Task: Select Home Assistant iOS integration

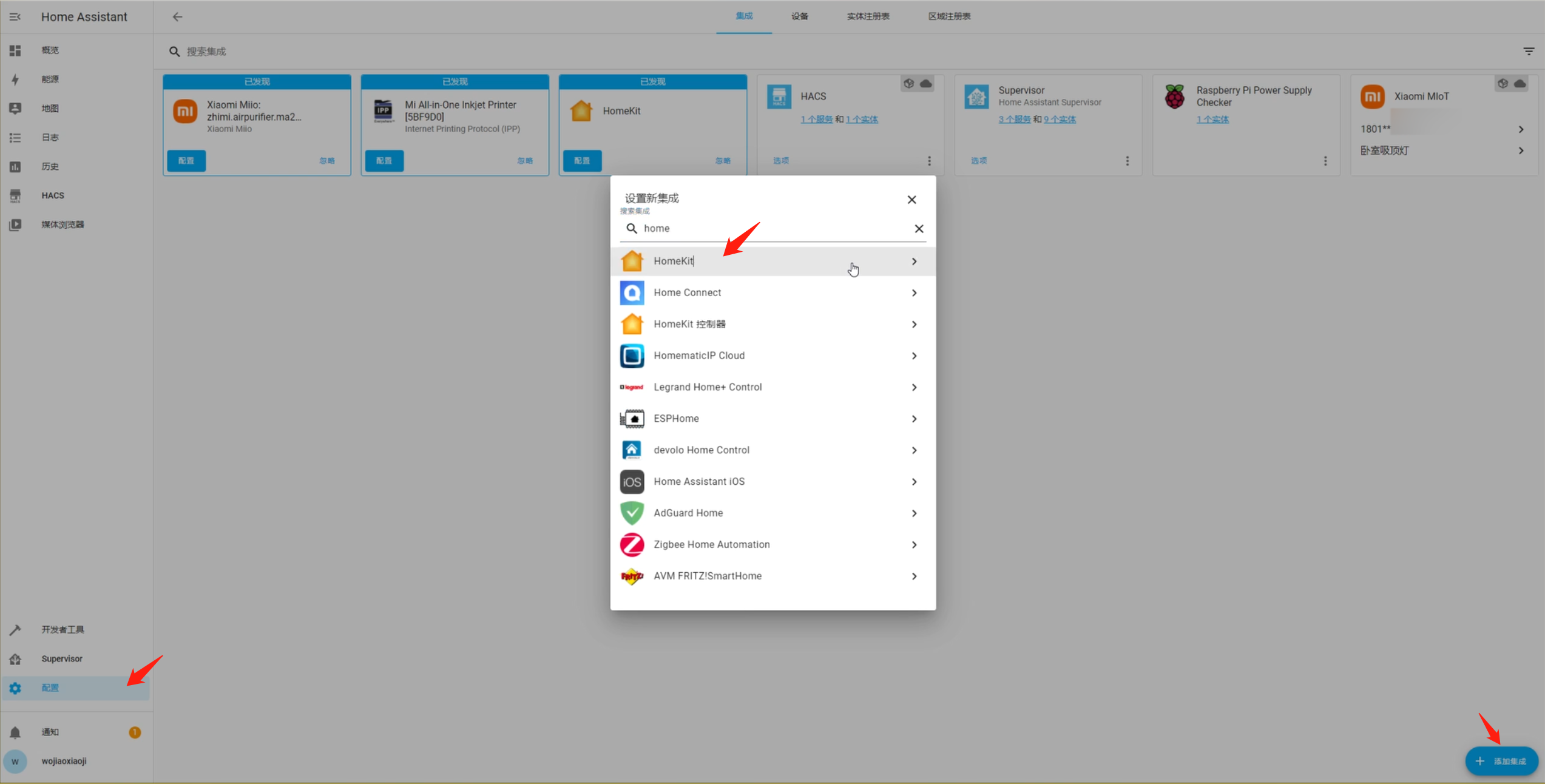Action: click(x=773, y=482)
